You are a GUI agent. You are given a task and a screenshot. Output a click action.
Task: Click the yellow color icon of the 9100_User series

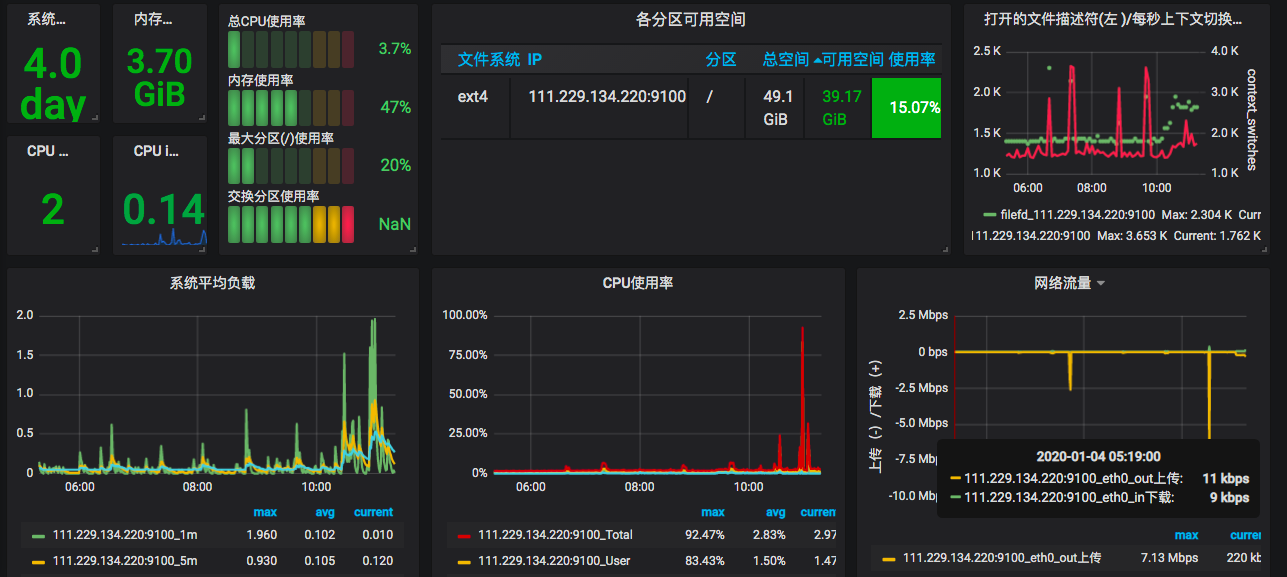click(463, 561)
